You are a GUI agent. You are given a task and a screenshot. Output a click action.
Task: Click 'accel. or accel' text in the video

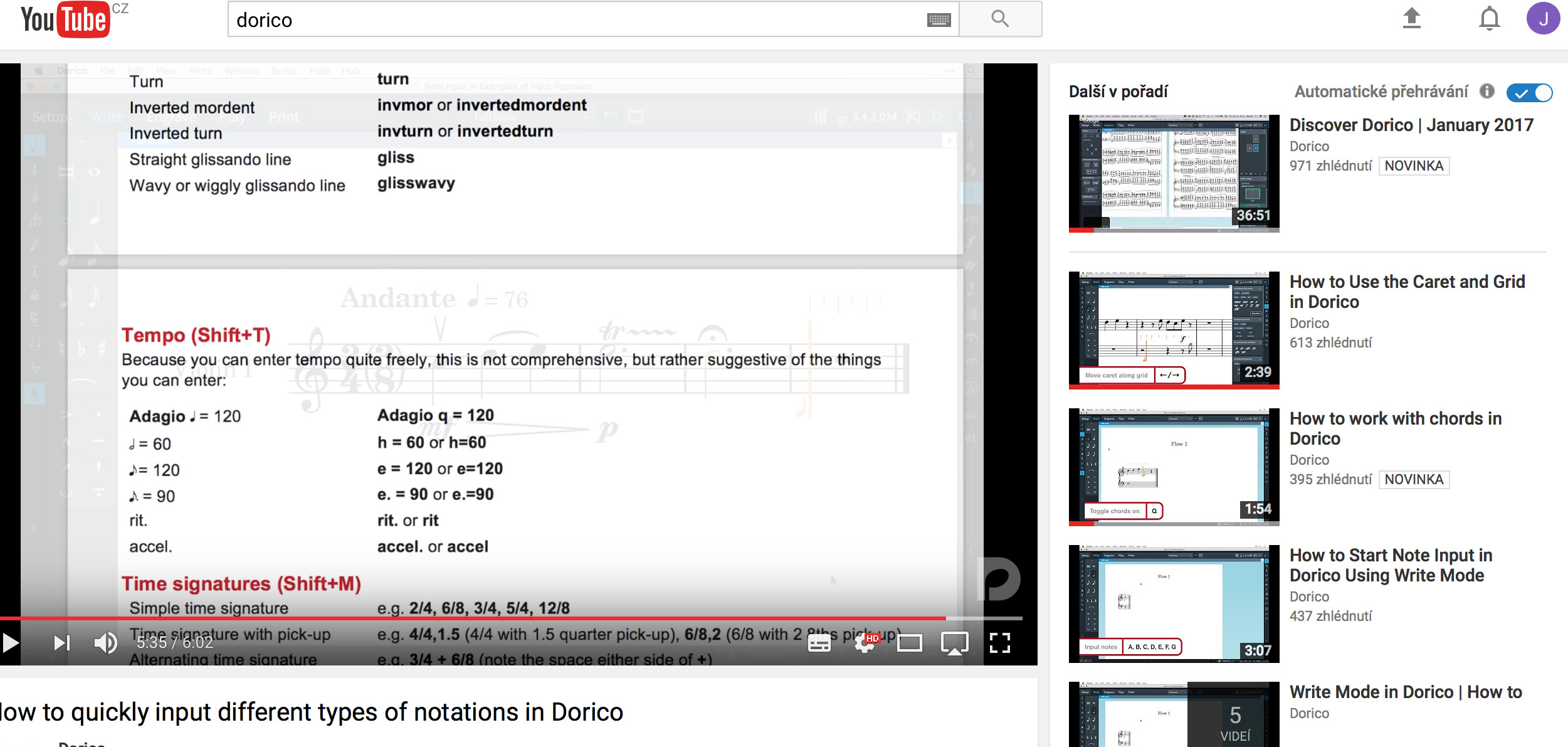[x=433, y=547]
